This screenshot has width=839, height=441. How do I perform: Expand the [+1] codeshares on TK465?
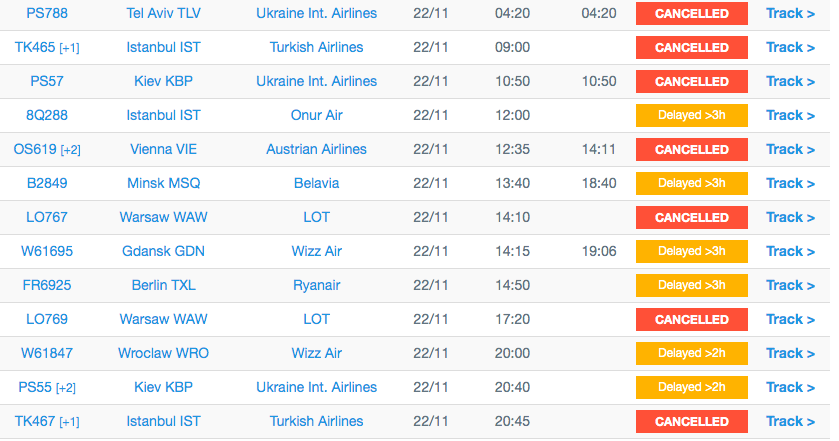[70, 48]
